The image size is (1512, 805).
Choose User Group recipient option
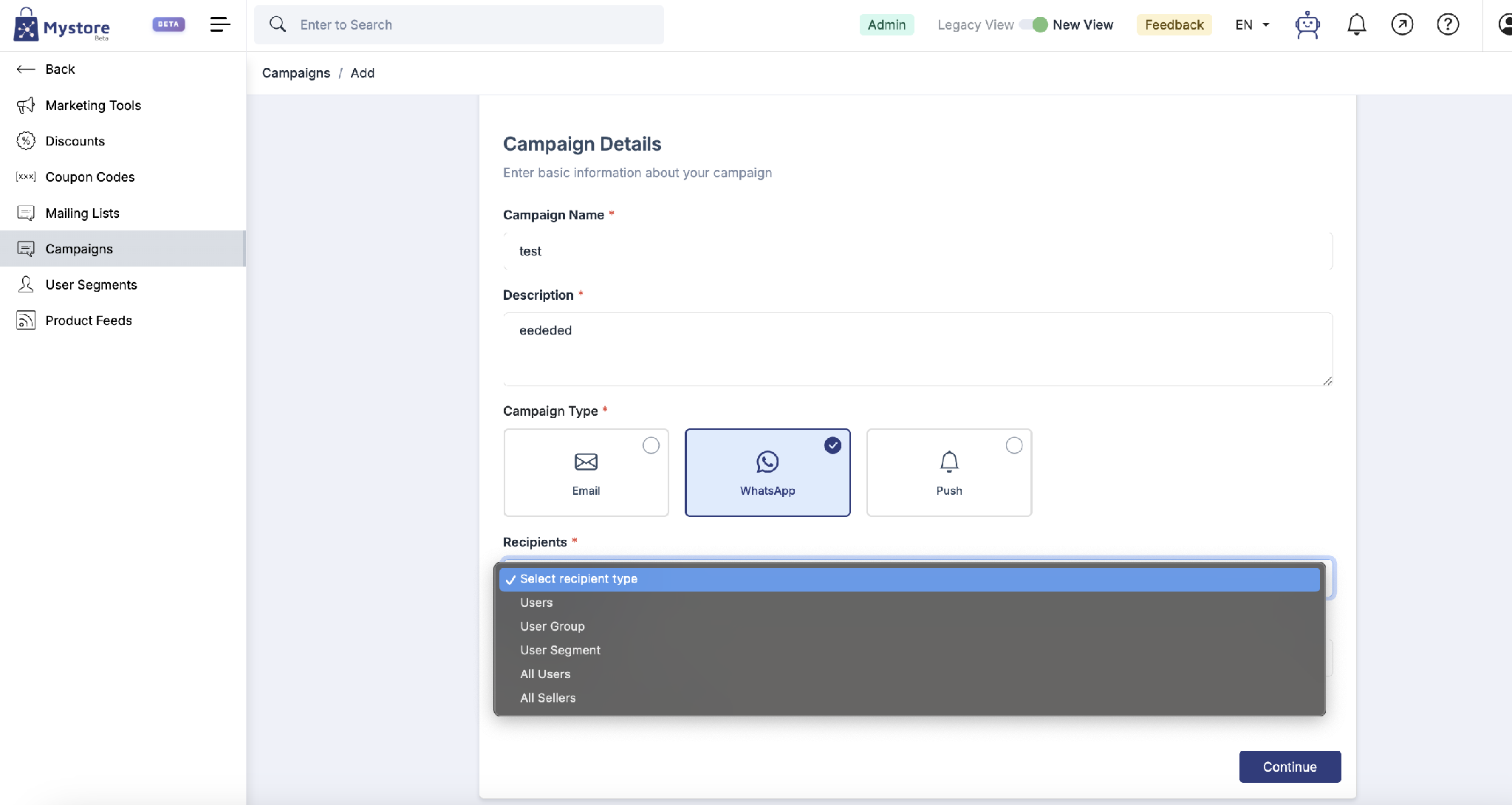[x=909, y=626]
